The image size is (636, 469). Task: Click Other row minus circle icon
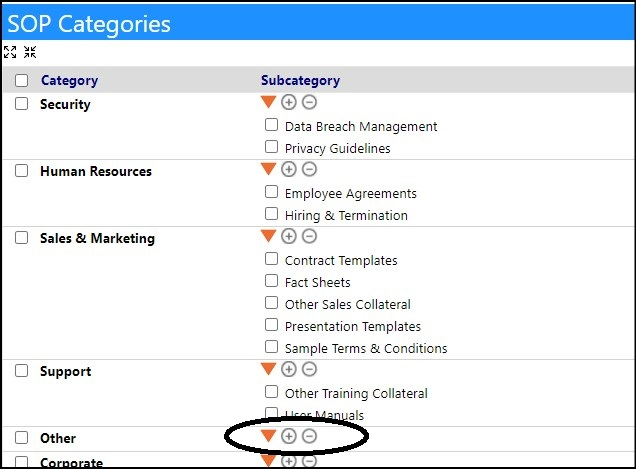point(309,436)
